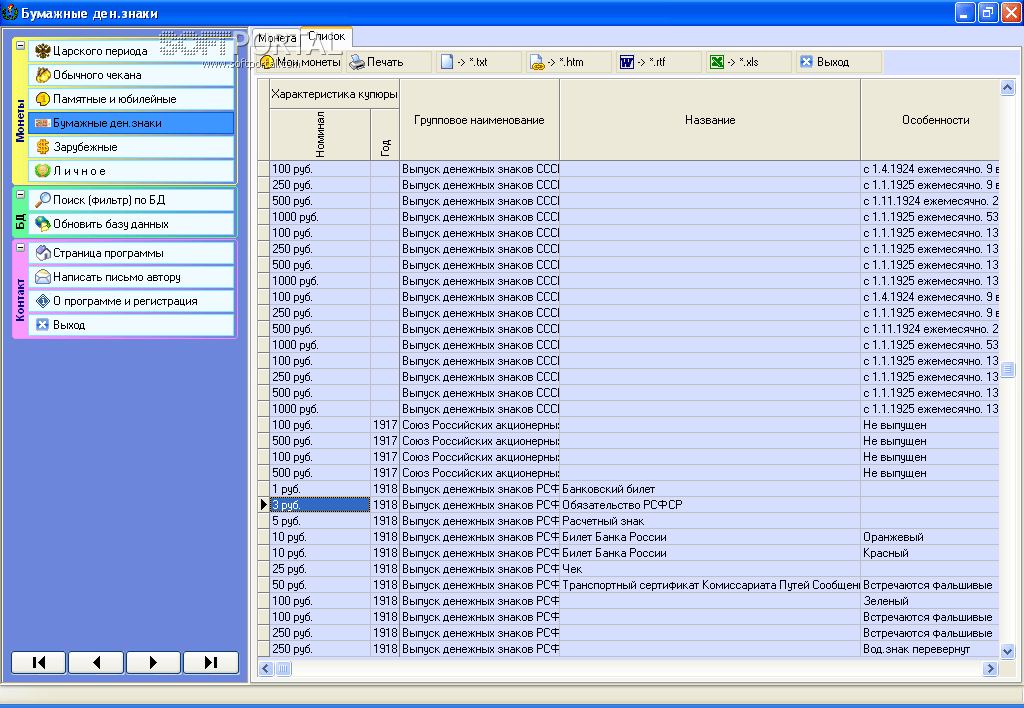Click the Печать printer button
This screenshot has width=1024, height=708.
[x=389, y=62]
